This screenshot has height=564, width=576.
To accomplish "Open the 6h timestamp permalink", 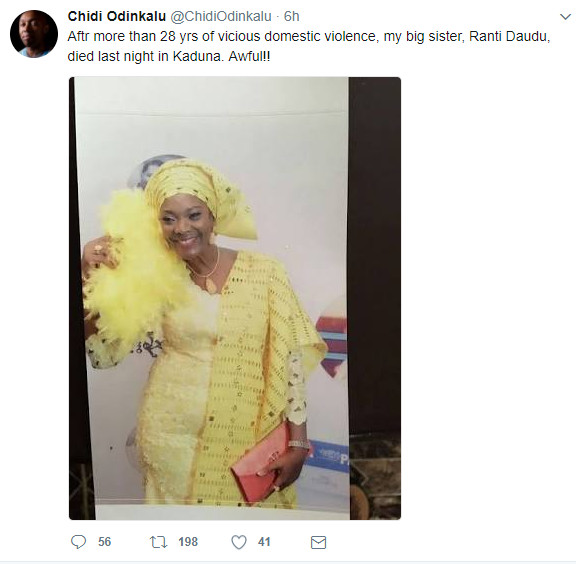I will pos(292,16).
